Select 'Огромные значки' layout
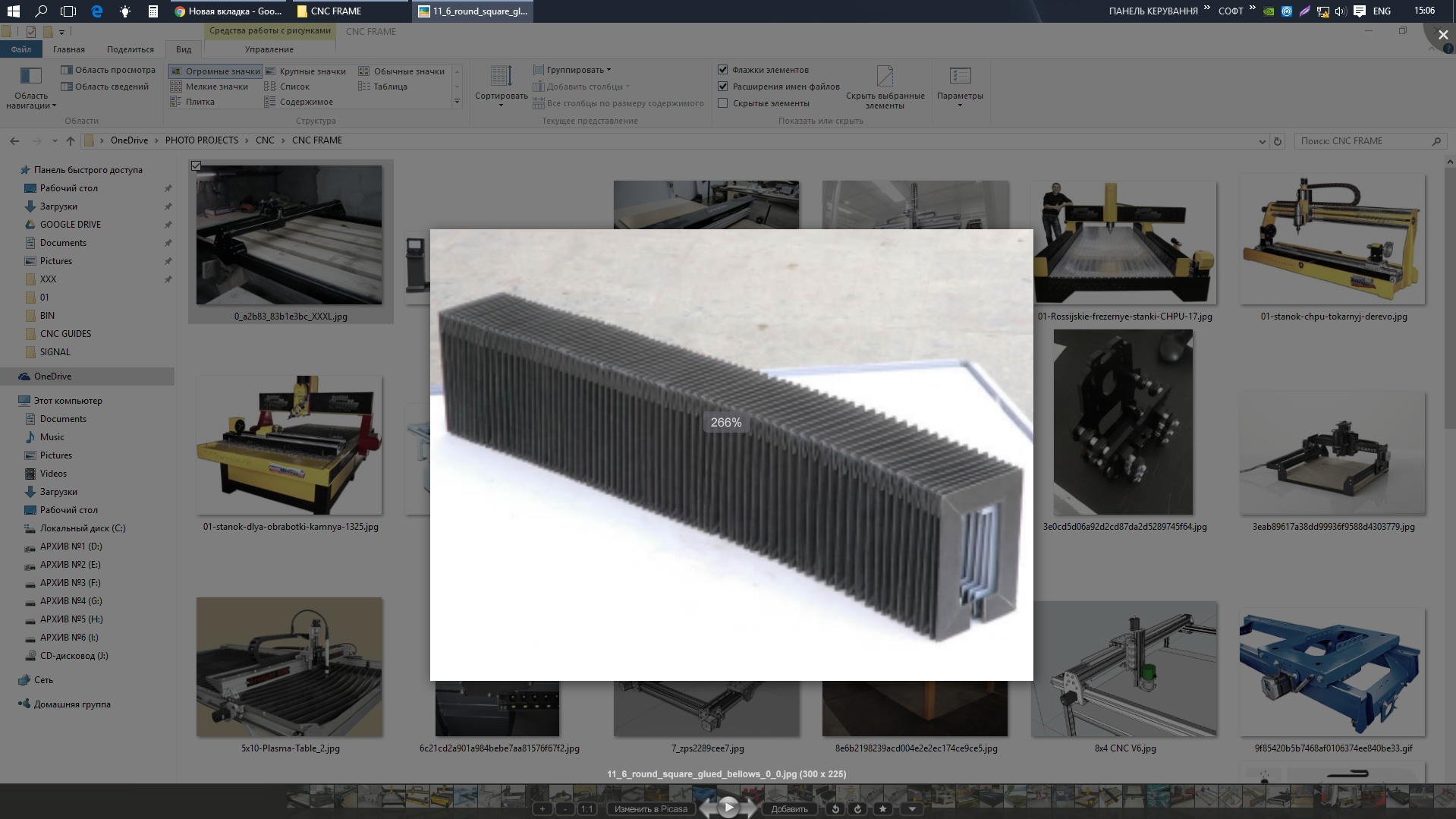Viewport: 1456px width, 819px height. pyautogui.click(x=215, y=71)
